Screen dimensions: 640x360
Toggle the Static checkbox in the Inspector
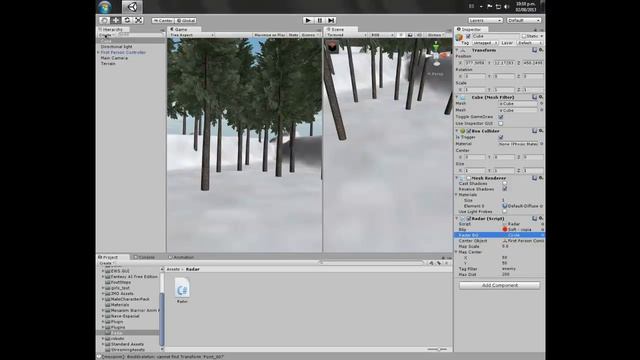click(x=524, y=36)
